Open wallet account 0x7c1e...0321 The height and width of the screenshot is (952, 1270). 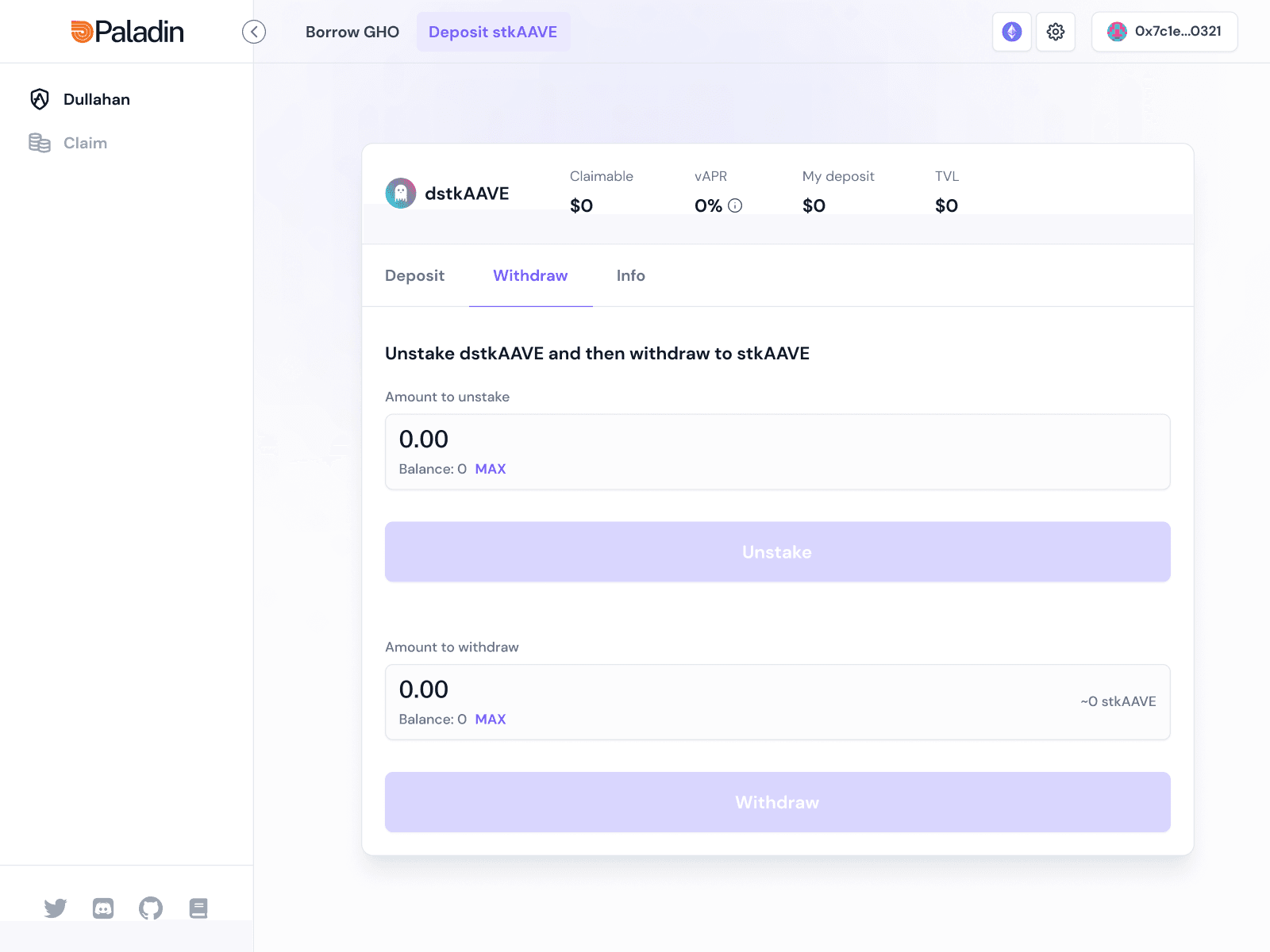(1164, 32)
